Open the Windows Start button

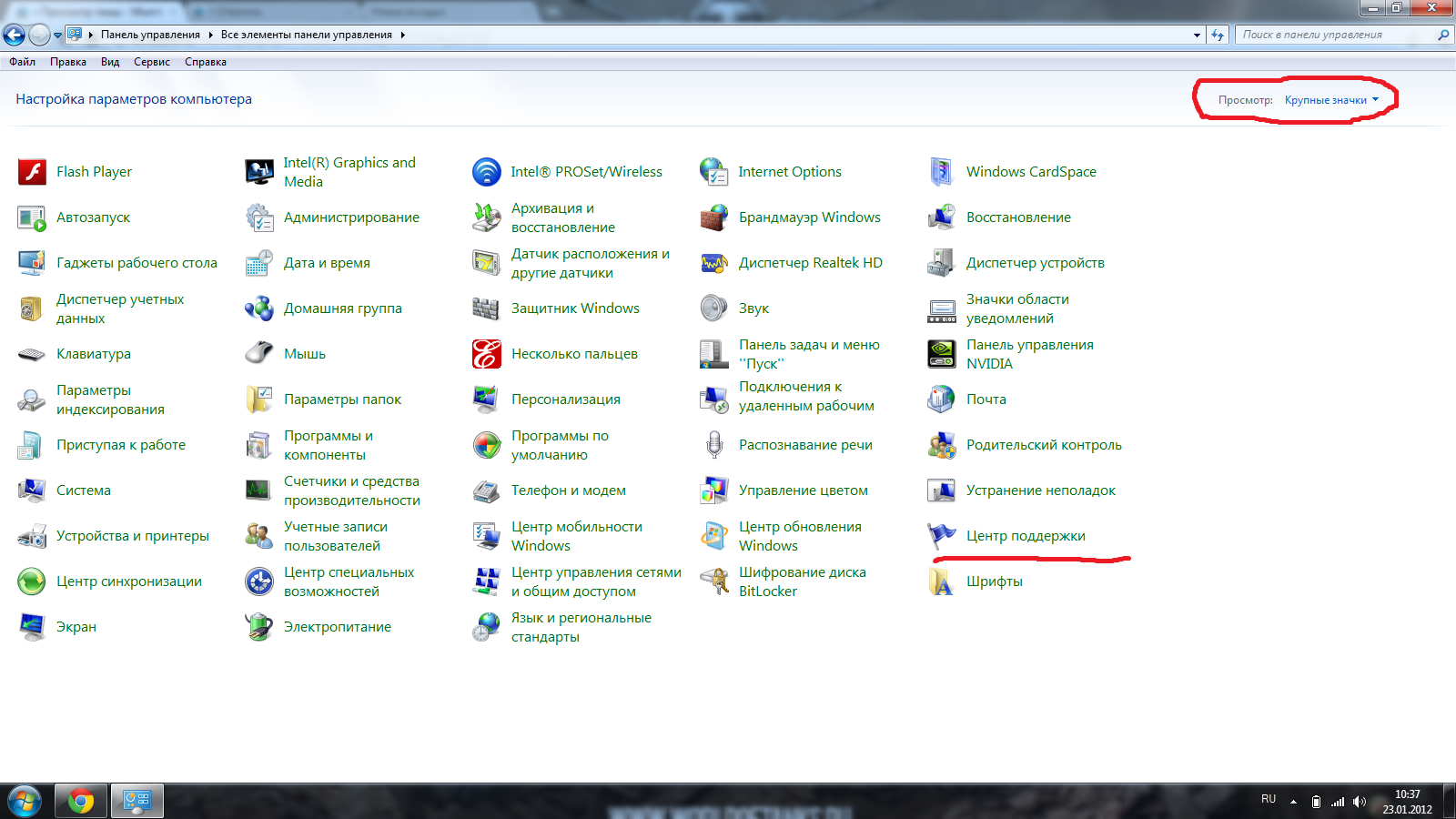(24, 802)
